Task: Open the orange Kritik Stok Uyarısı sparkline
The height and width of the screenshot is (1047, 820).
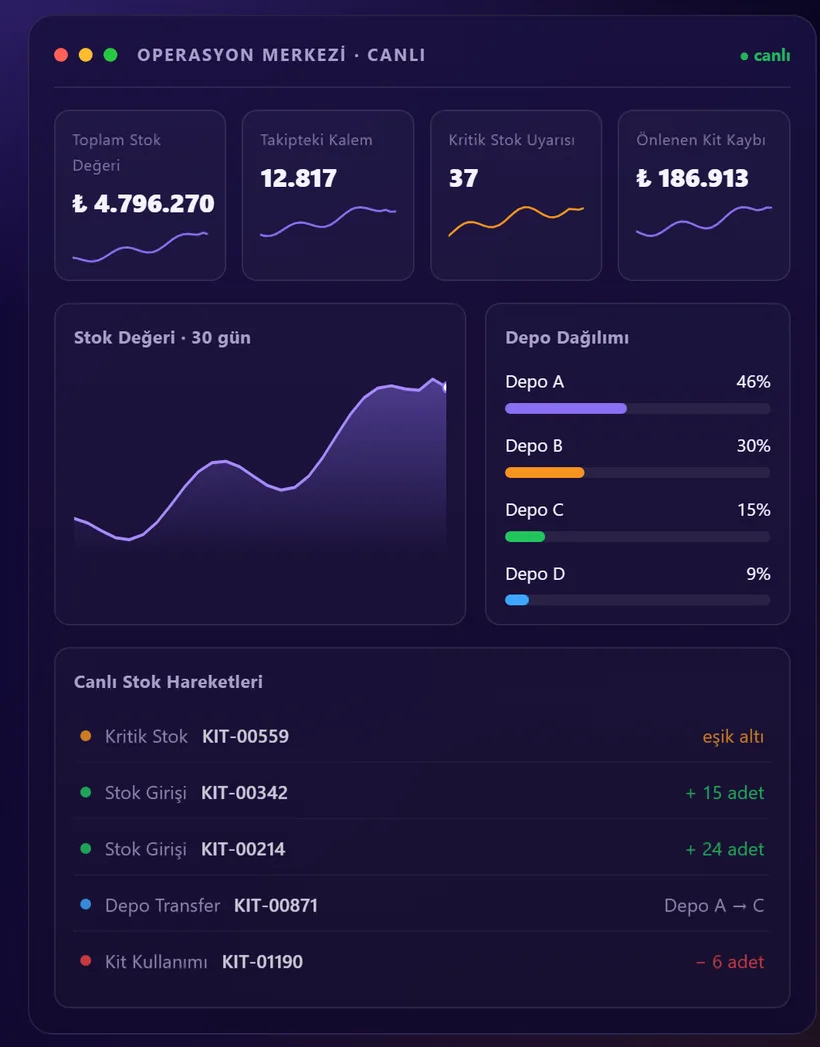Action: [516, 222]
